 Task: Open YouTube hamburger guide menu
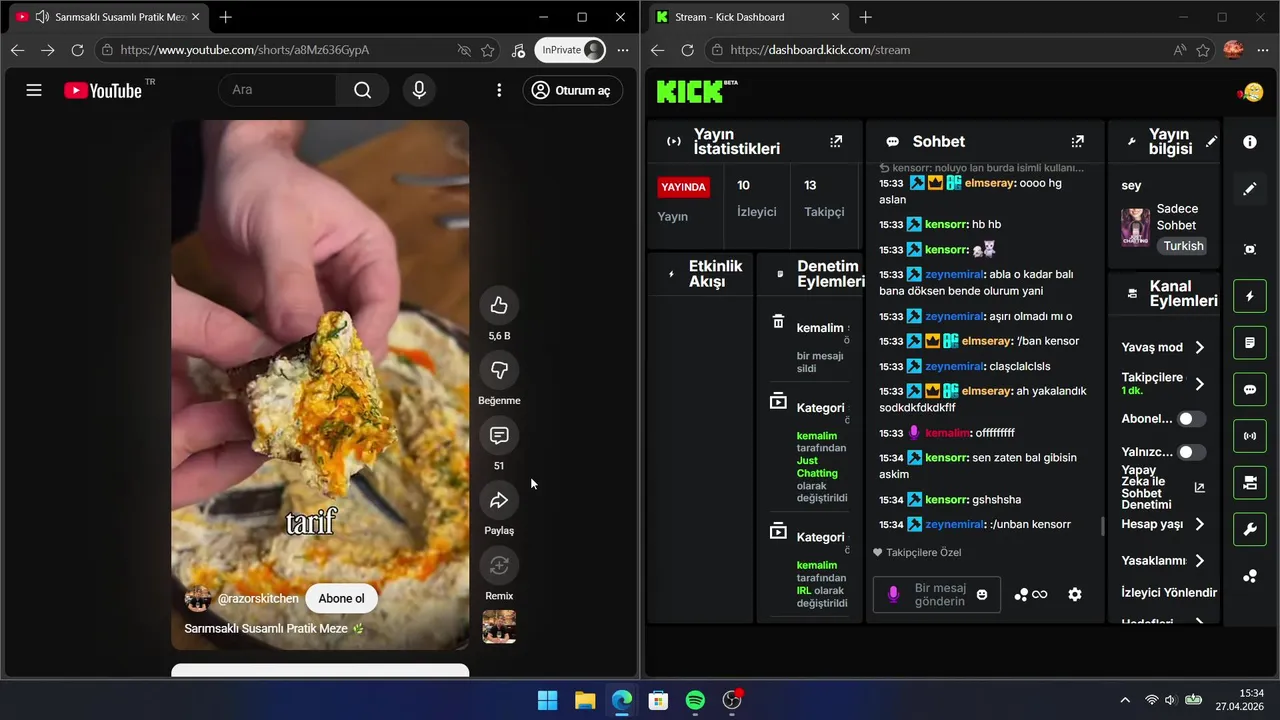click(34, 90)
